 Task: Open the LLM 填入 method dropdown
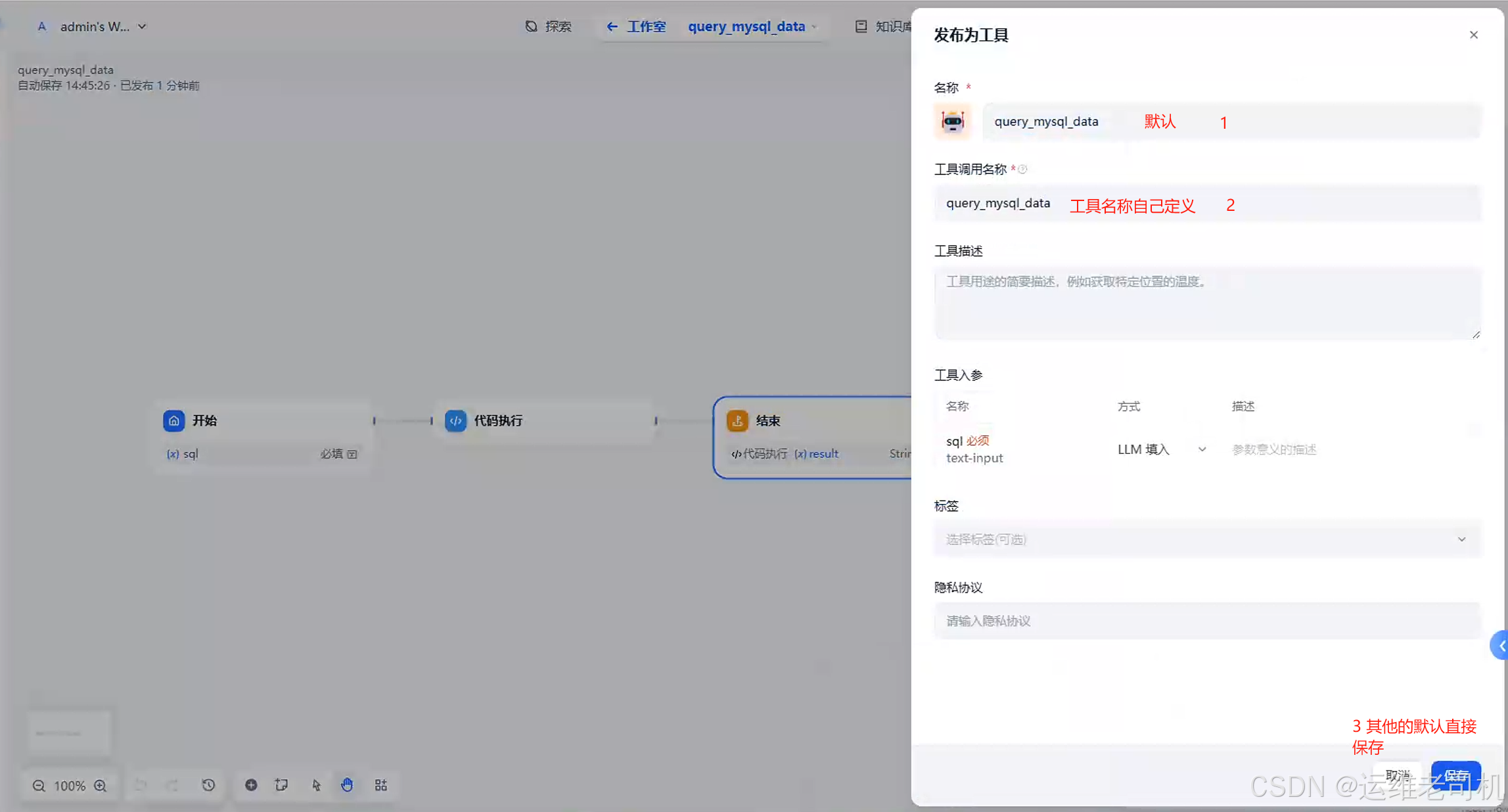click(x=1161, y=449)
